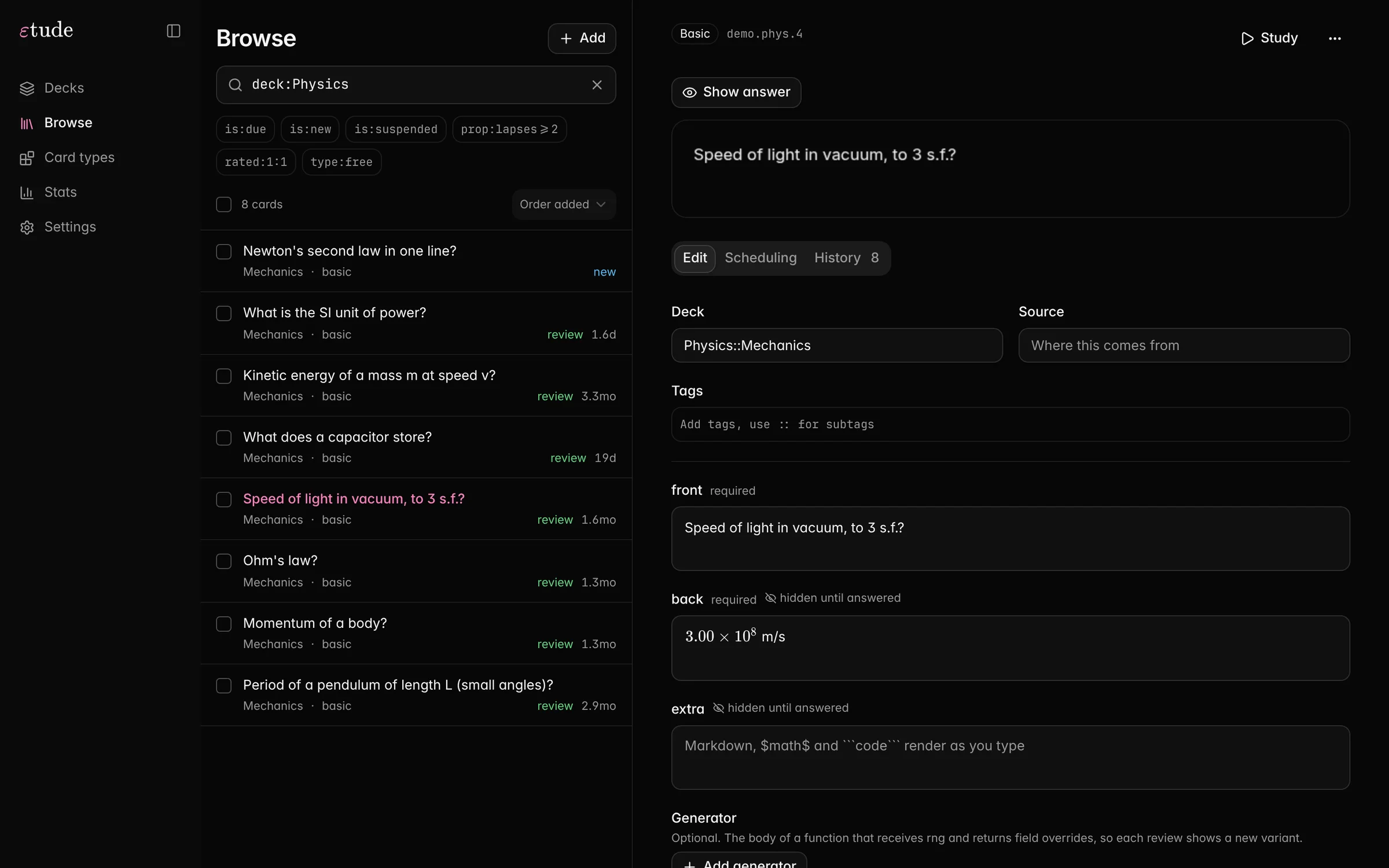Check the Newton's second law card checkbox

[223, 251]
